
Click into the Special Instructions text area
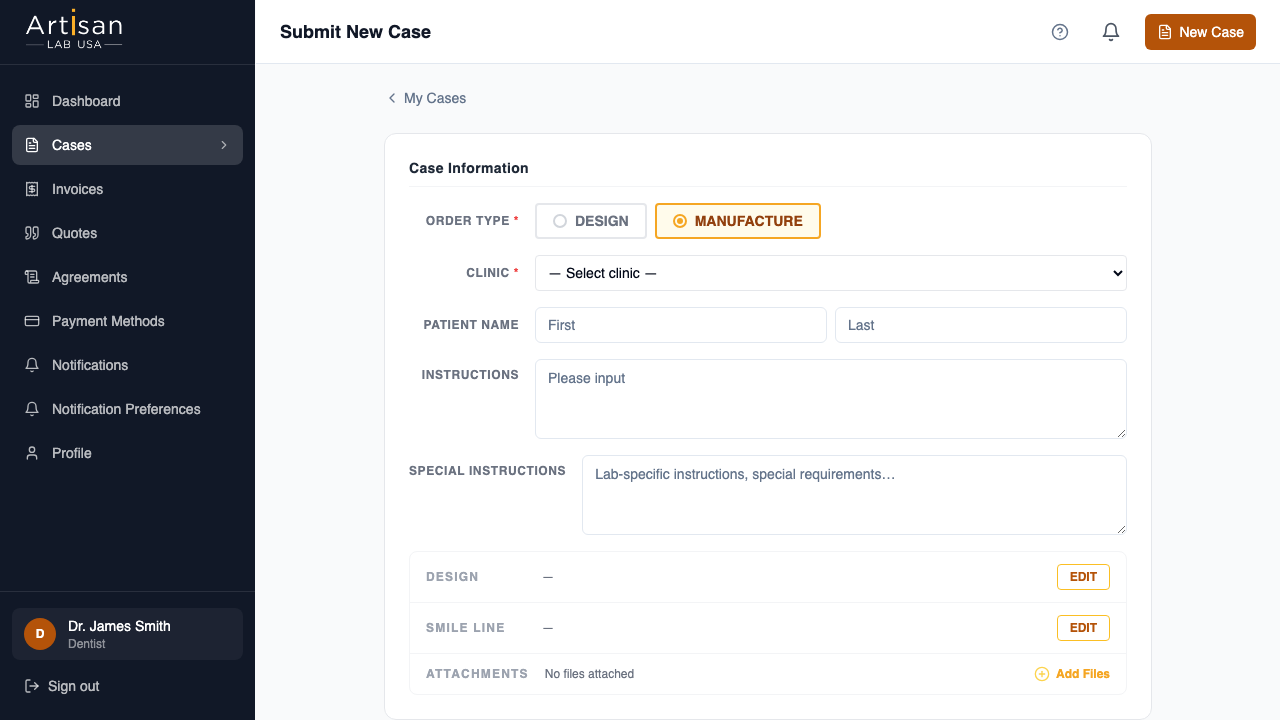(x=854, y=495)
